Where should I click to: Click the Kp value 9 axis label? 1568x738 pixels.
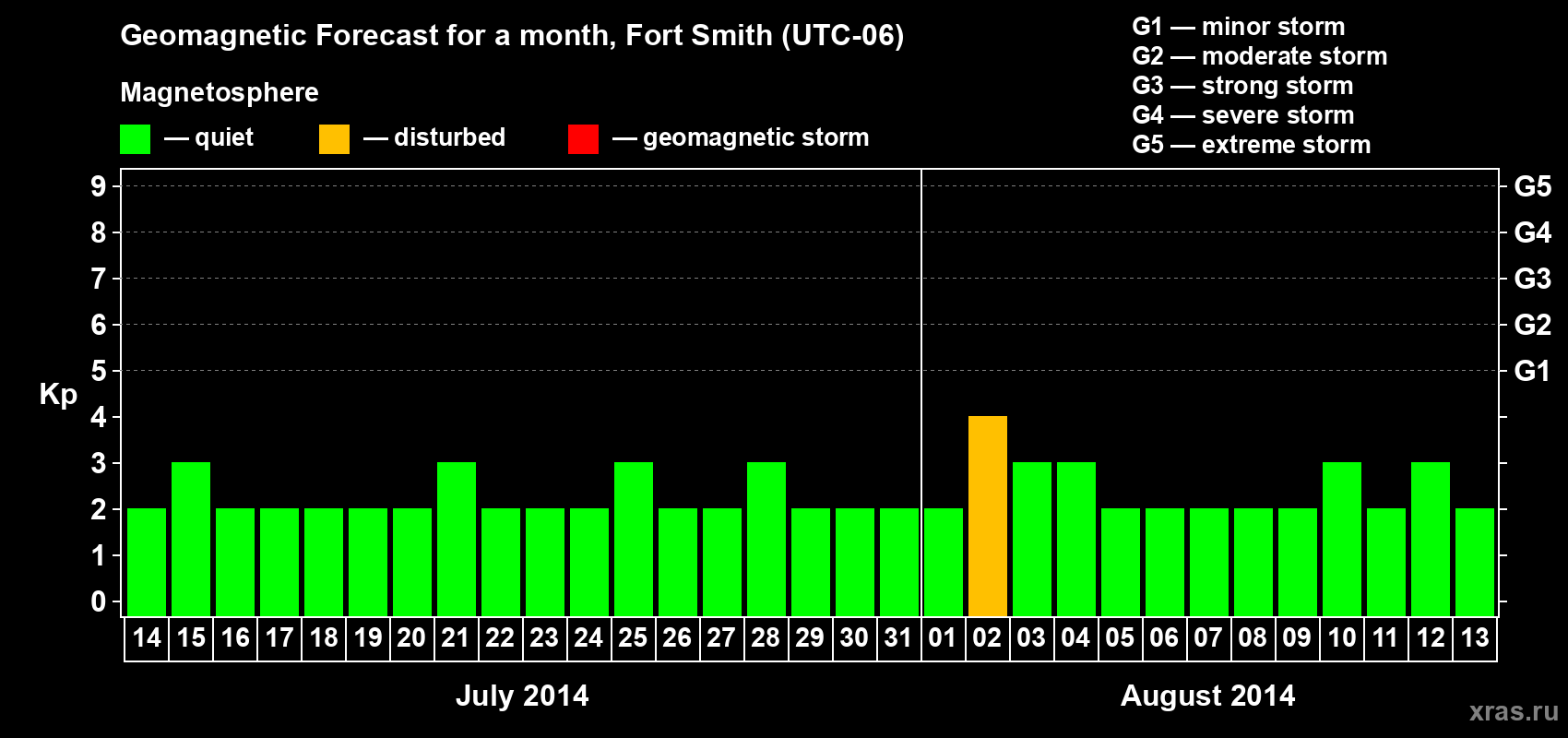click(99, 186)
